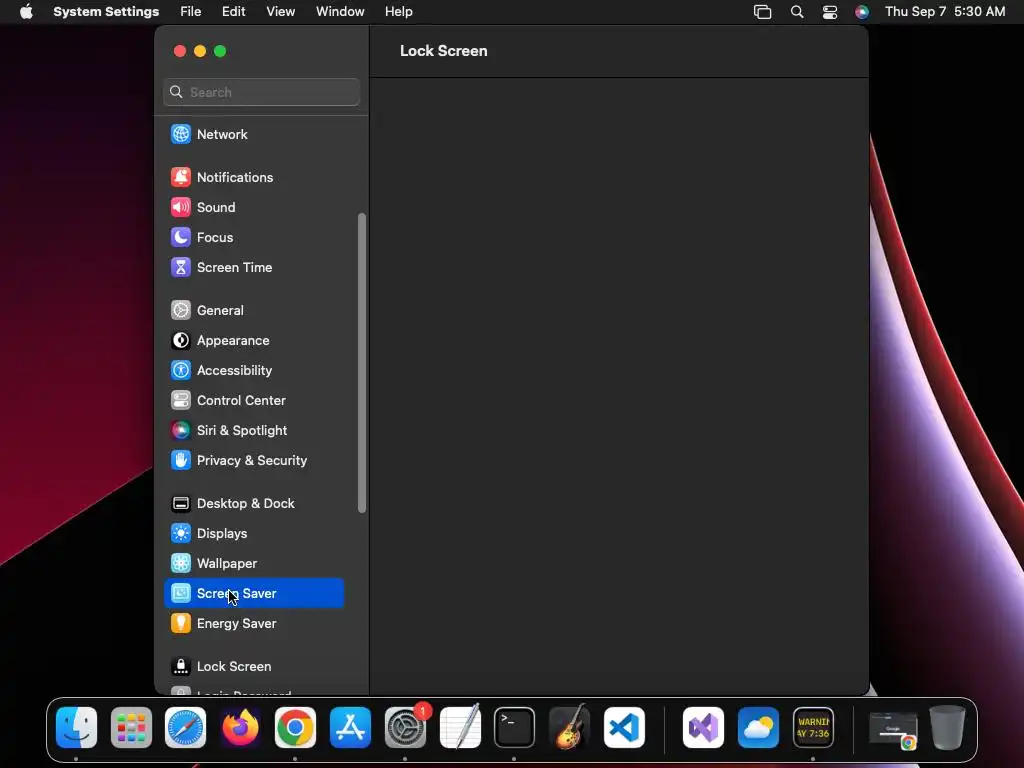Select Displays in the sidebar
1024x768 pixels.
coord(254,534)
